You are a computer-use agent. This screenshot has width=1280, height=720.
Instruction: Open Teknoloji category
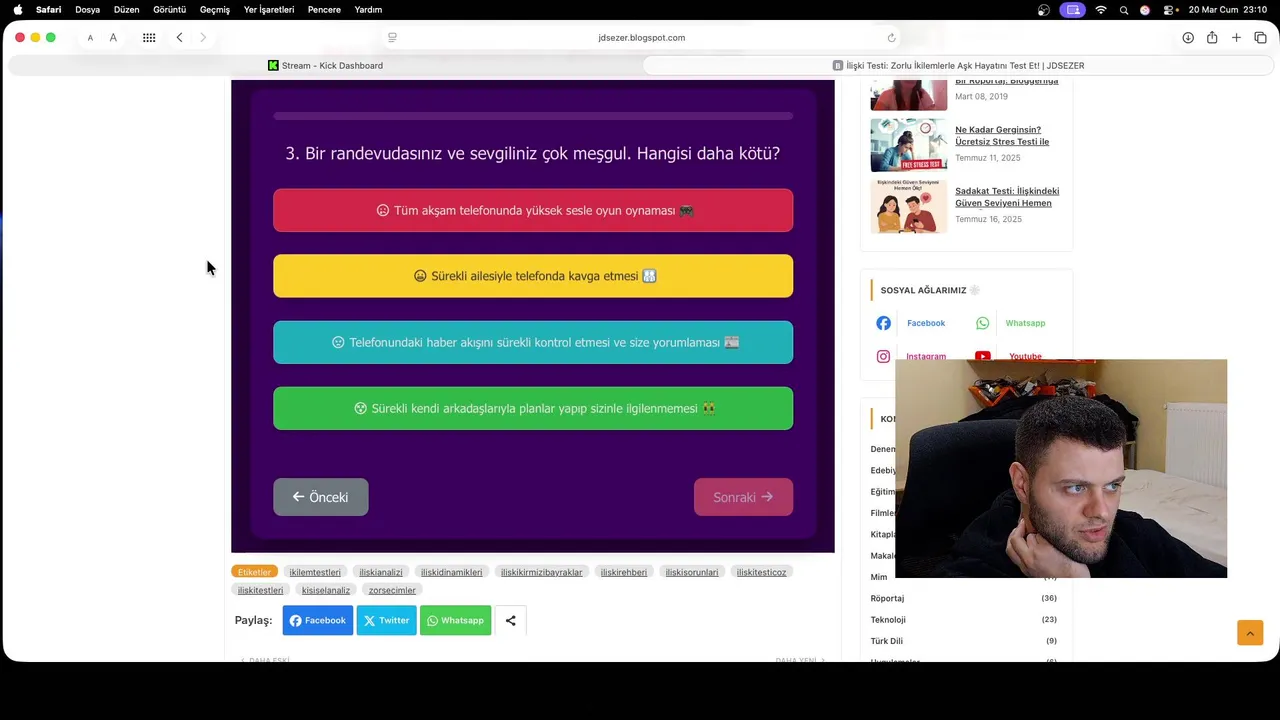[888, 620]
